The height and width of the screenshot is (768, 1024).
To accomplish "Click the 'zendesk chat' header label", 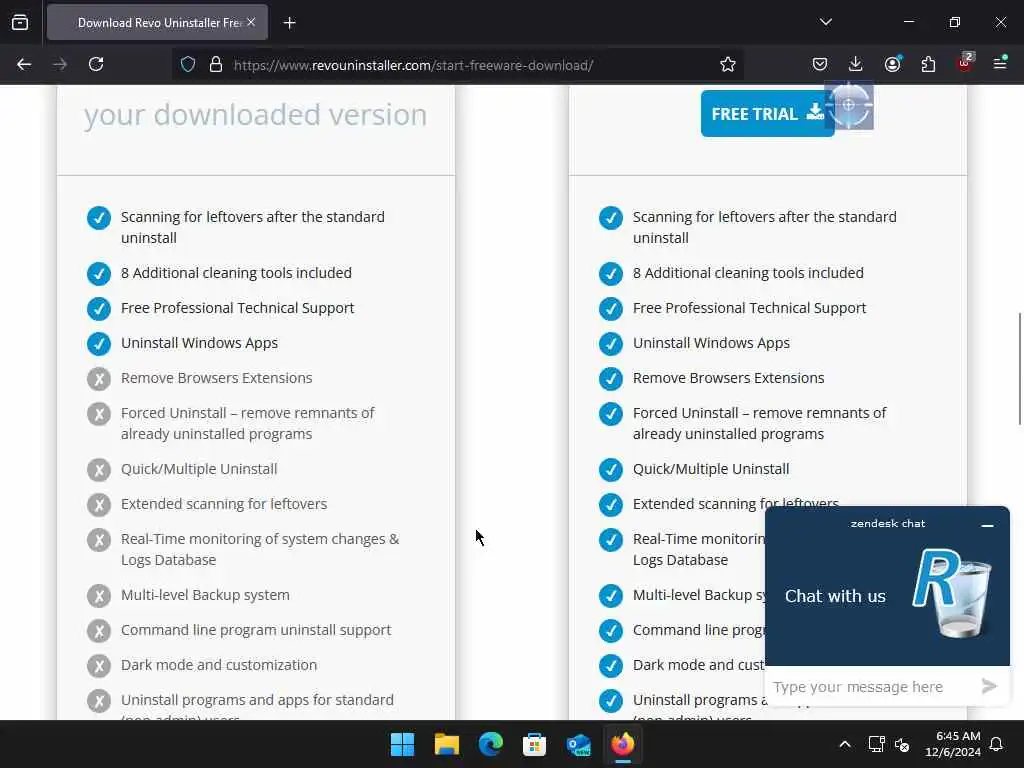I will (888, 524).
